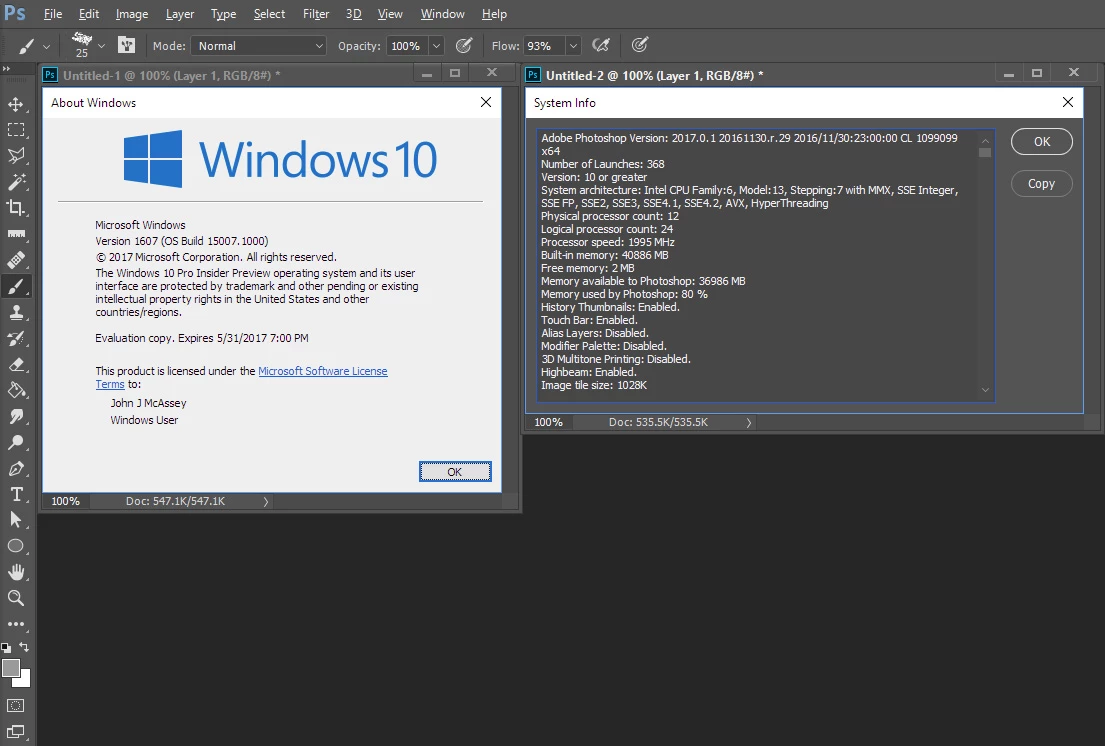Select the Paint Bucket tool
1105x746 pixels.
point(16,390)
